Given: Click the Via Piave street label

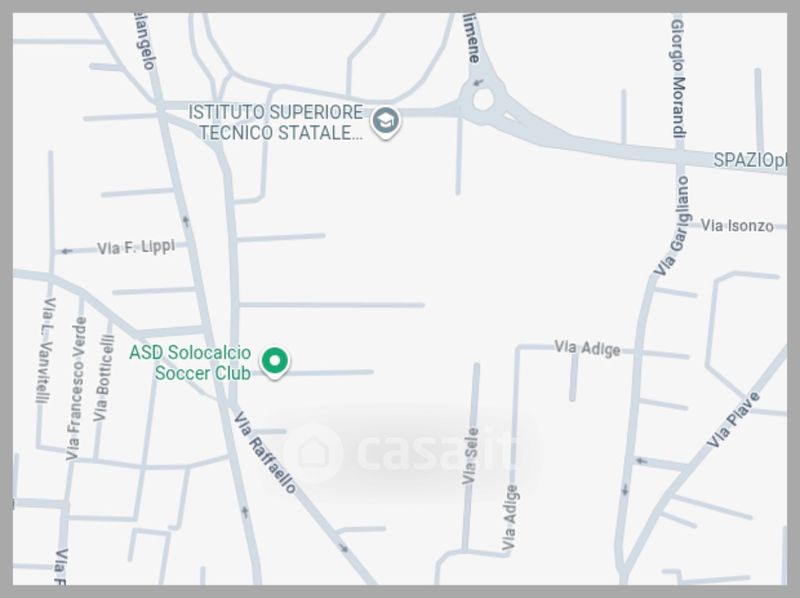Looking at the screenshot, I should (733, 420).
